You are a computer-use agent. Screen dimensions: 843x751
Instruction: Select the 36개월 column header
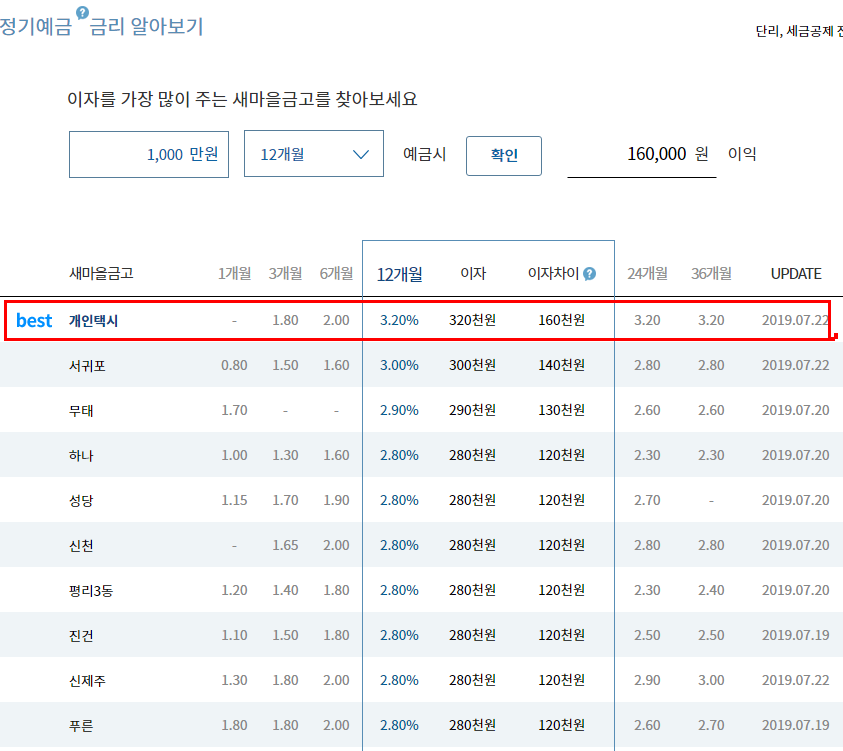pyautogui.click(x=711, y=274)
